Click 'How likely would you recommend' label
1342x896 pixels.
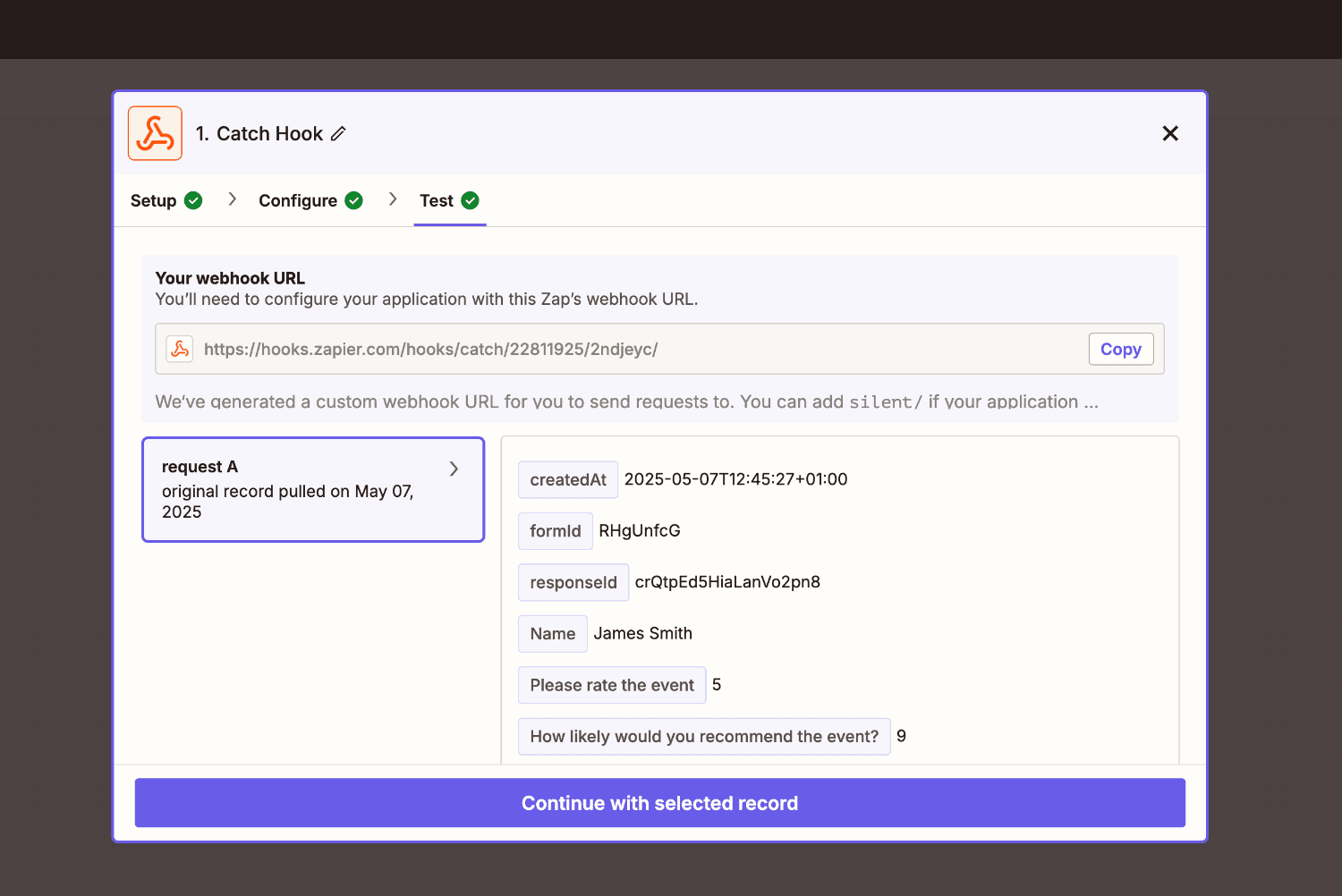pyautogui.click(x=704, y=737)
